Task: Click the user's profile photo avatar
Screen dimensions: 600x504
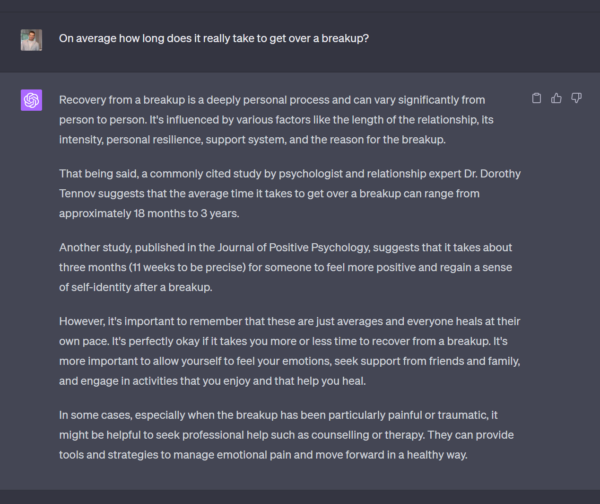Action: click(x=31, y=39)
